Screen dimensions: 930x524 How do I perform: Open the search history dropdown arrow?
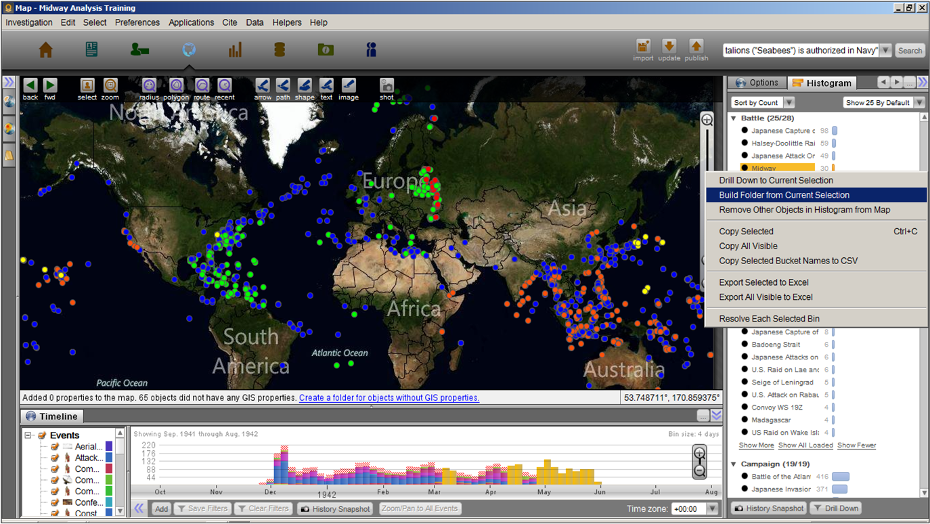pyautogui.click(x=885, y=50)
